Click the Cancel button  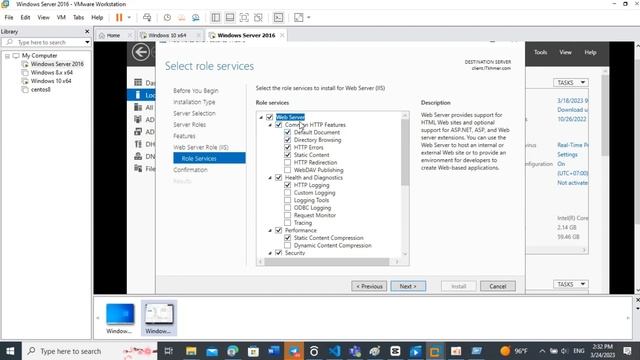tap(498, 286)
